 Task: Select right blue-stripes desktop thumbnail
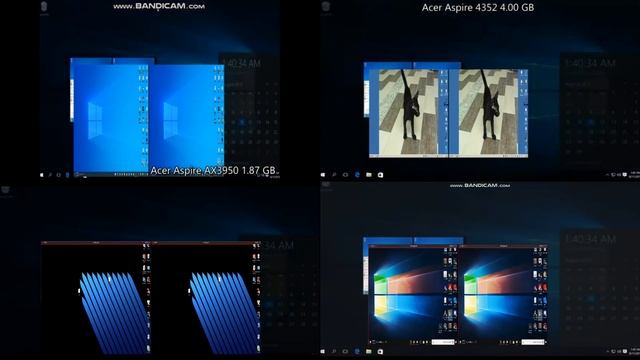coord(207,298)
